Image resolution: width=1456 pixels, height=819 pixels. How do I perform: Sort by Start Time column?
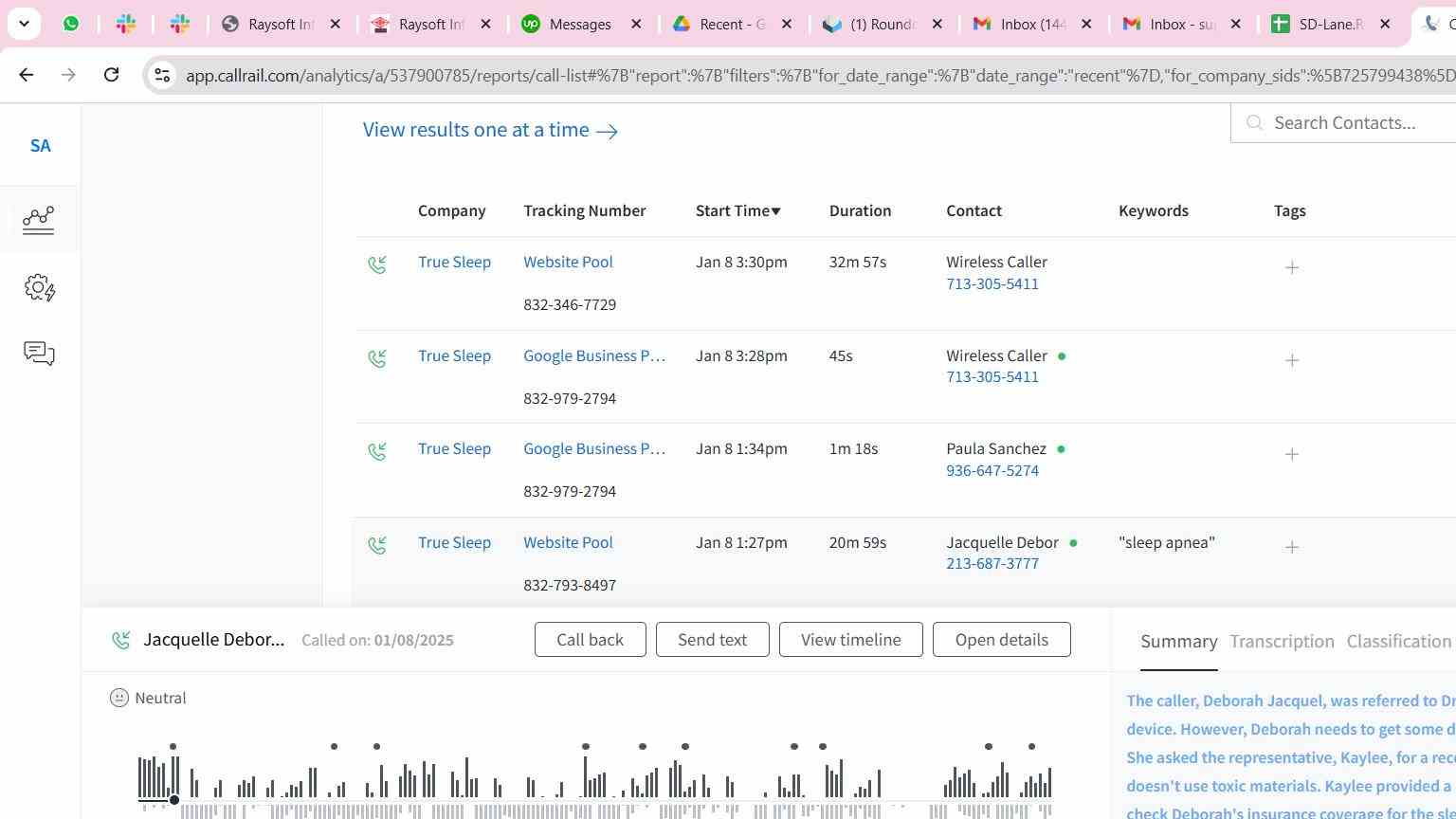point(737,210)
